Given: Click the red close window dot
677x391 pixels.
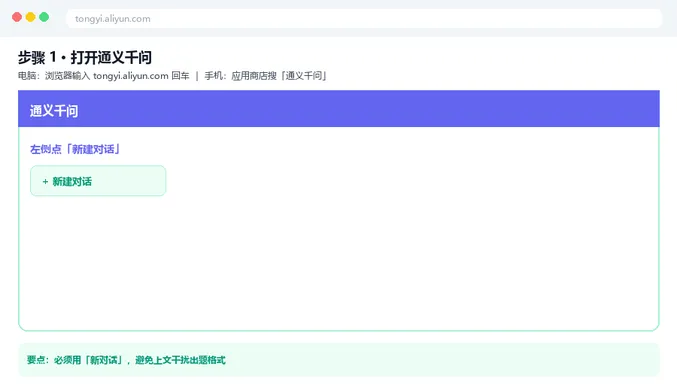Looking at the screenshot, I should coord(17,17).
